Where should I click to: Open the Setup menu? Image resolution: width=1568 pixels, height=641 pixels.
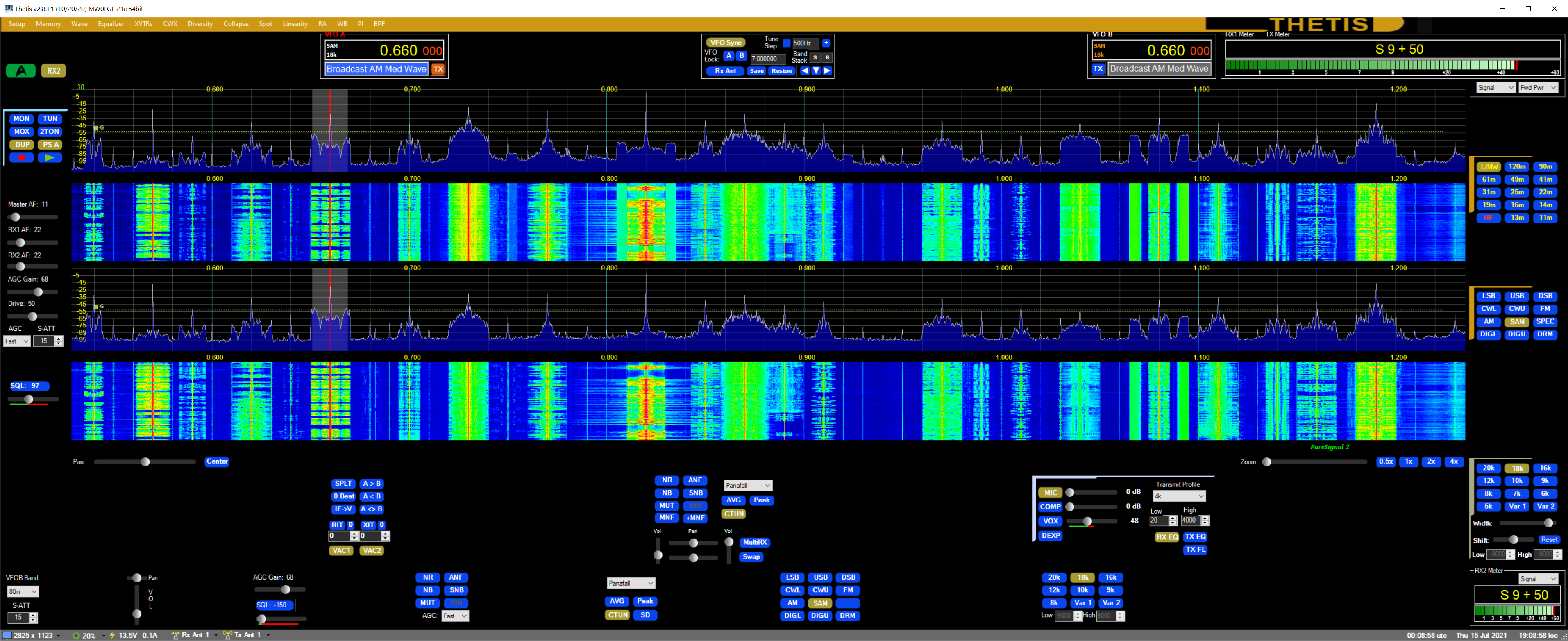(17, 24)
